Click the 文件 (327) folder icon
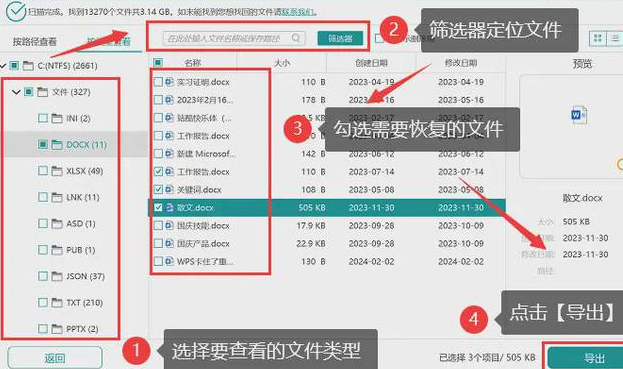This screenshot has height=369, width=623. 43,92
